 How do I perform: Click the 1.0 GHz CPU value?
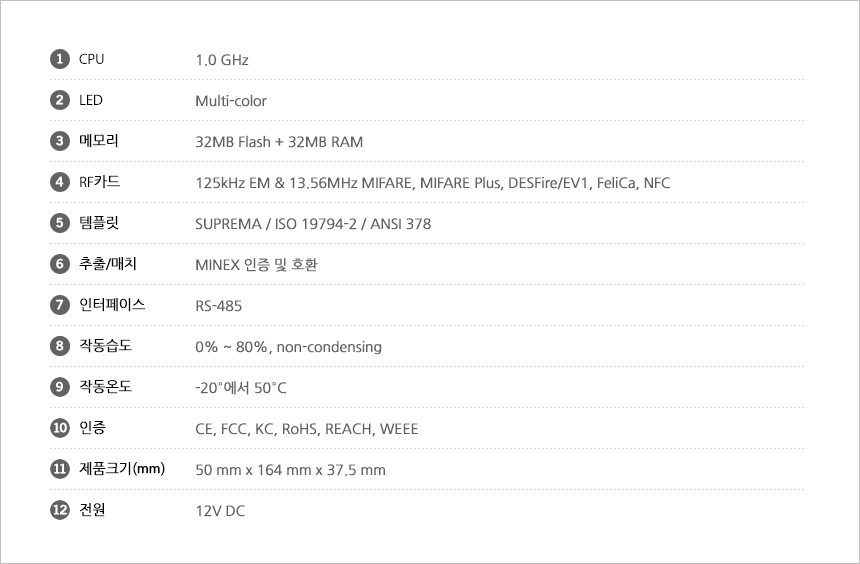pyautogui.click(x=222, y=60)
